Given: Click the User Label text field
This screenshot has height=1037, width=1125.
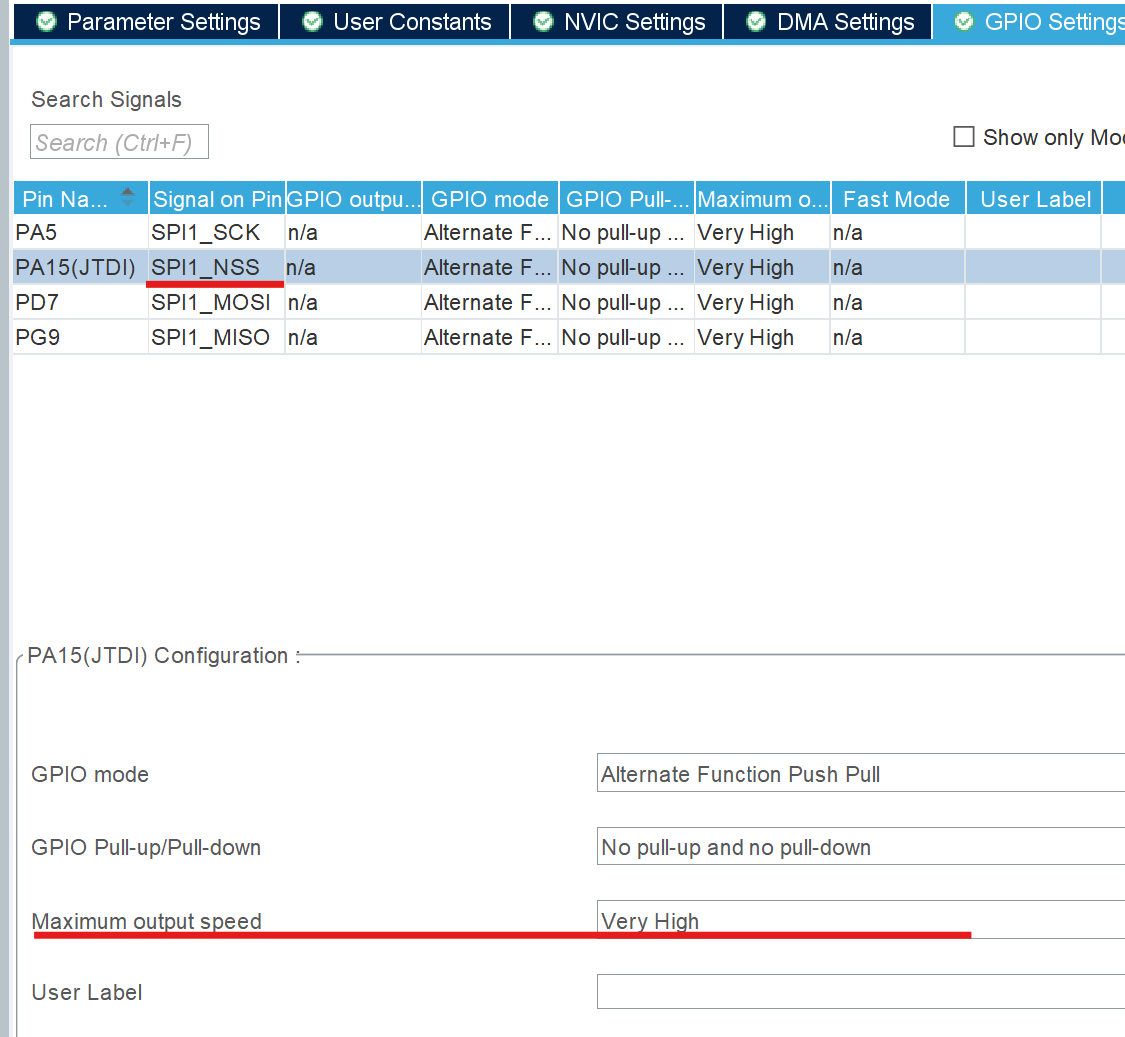Looking at the screenshot, I should tap(860, 992).
